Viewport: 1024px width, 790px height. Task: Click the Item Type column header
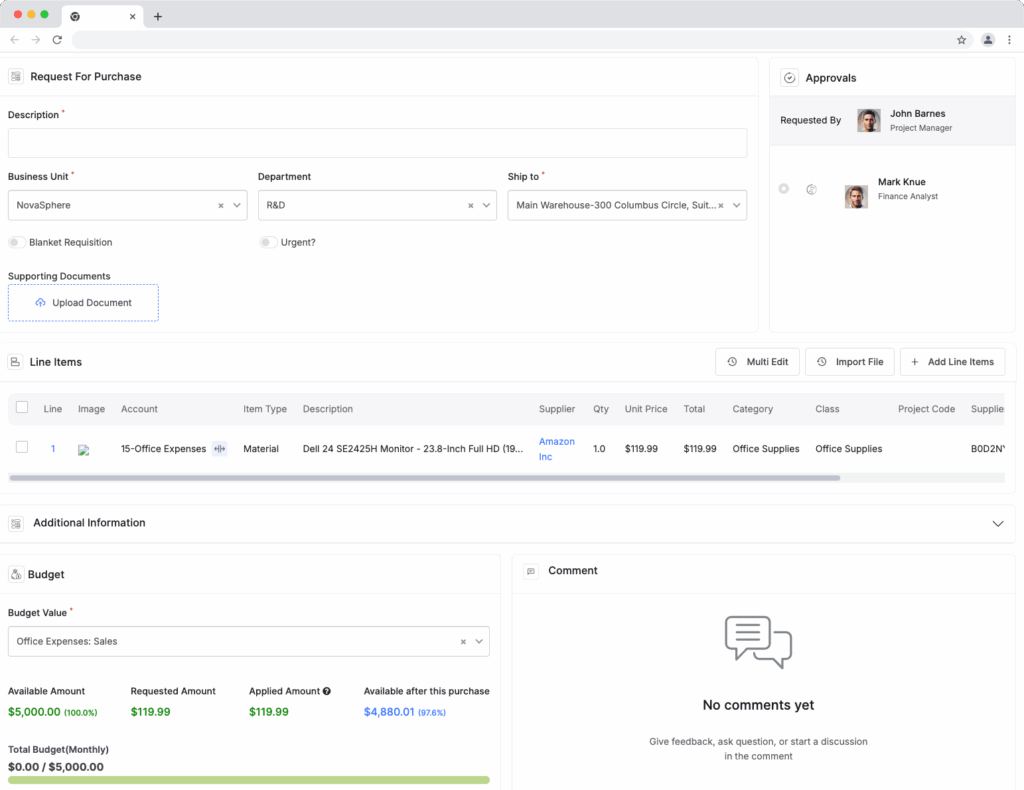pyautogui.click(x=265, y=409)
